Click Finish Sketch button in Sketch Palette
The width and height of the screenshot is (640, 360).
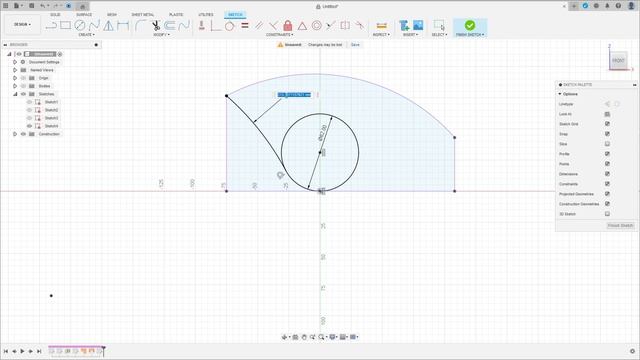(x=620, y=225)
